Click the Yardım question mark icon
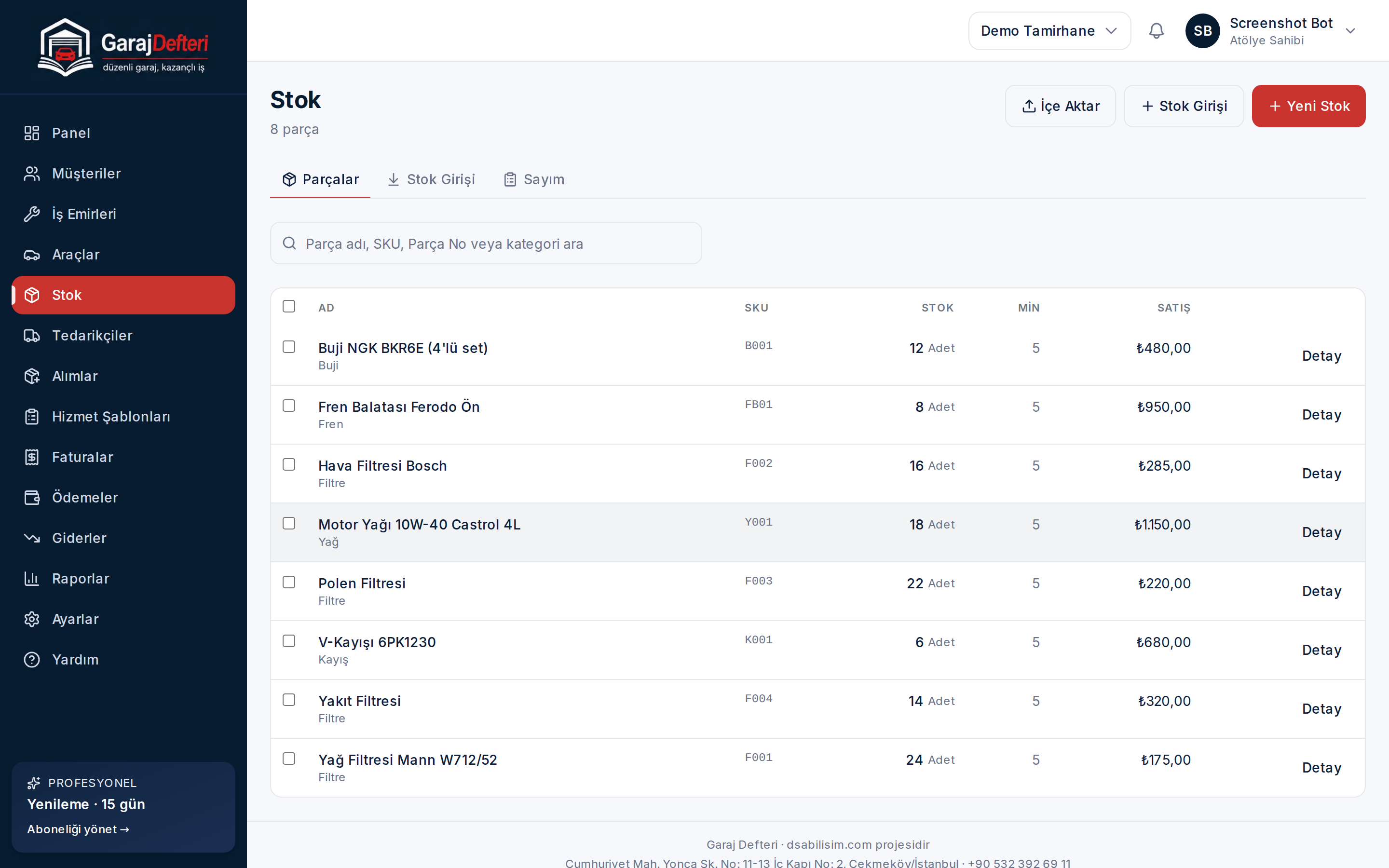1389x868 pixels. tap(31, 660)
